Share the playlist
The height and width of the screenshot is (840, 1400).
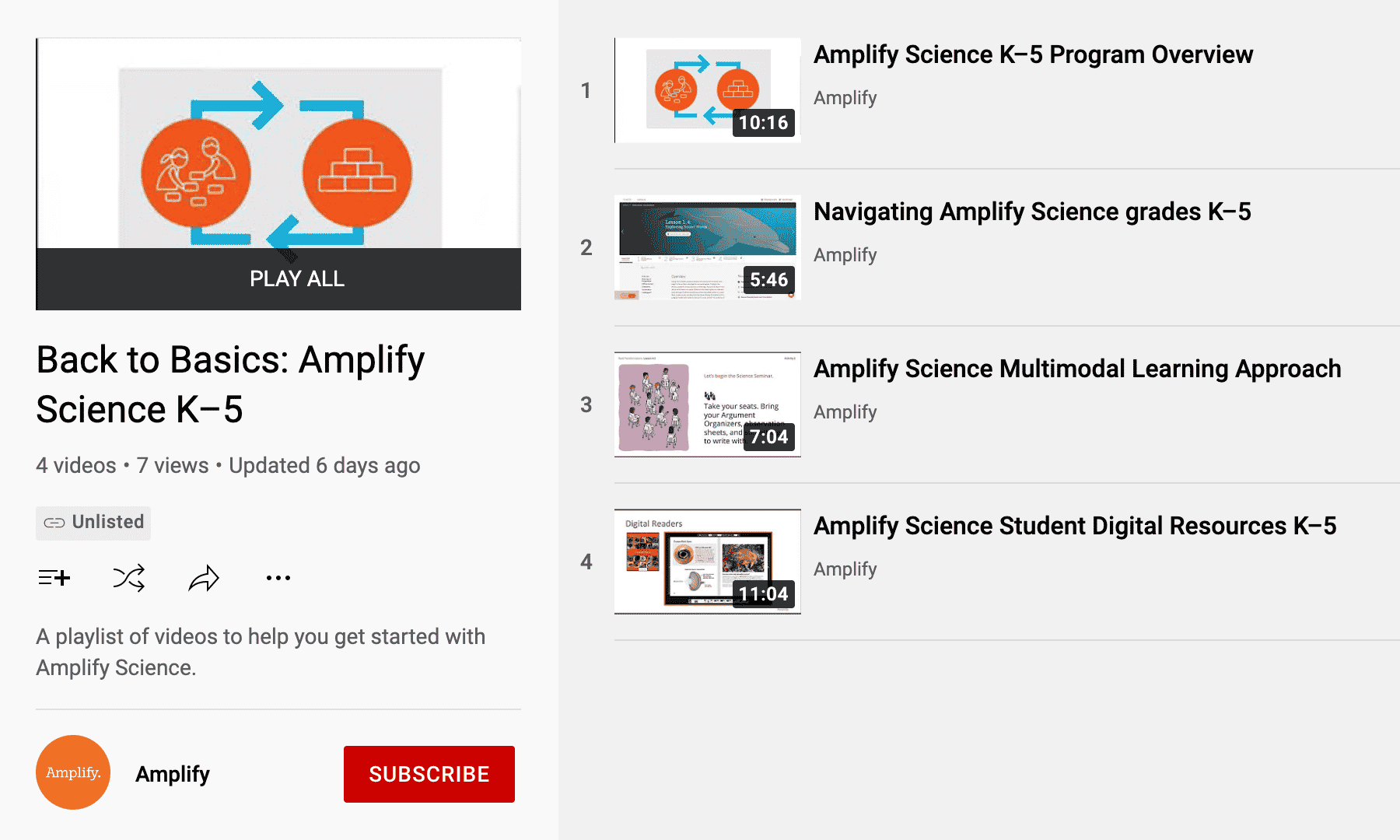204,577
